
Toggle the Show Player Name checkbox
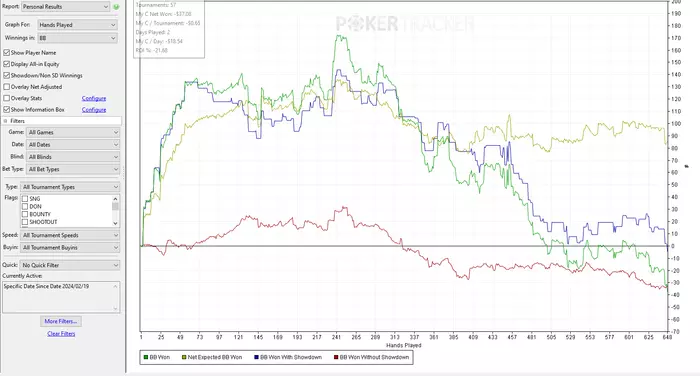click(x=7, y=53)
